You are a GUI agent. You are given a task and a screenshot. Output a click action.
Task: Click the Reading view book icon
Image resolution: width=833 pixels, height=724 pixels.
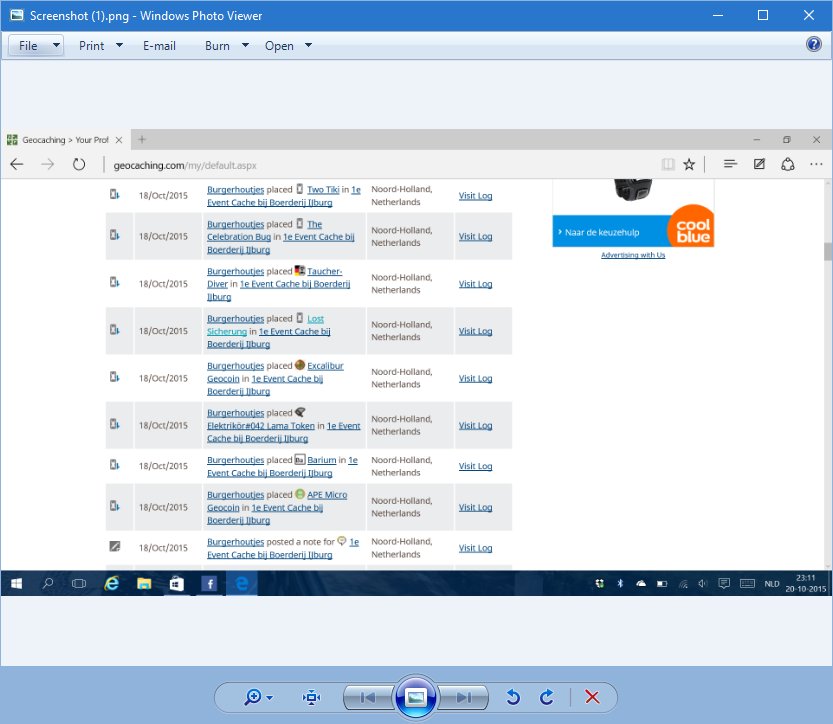coord(668,165)
